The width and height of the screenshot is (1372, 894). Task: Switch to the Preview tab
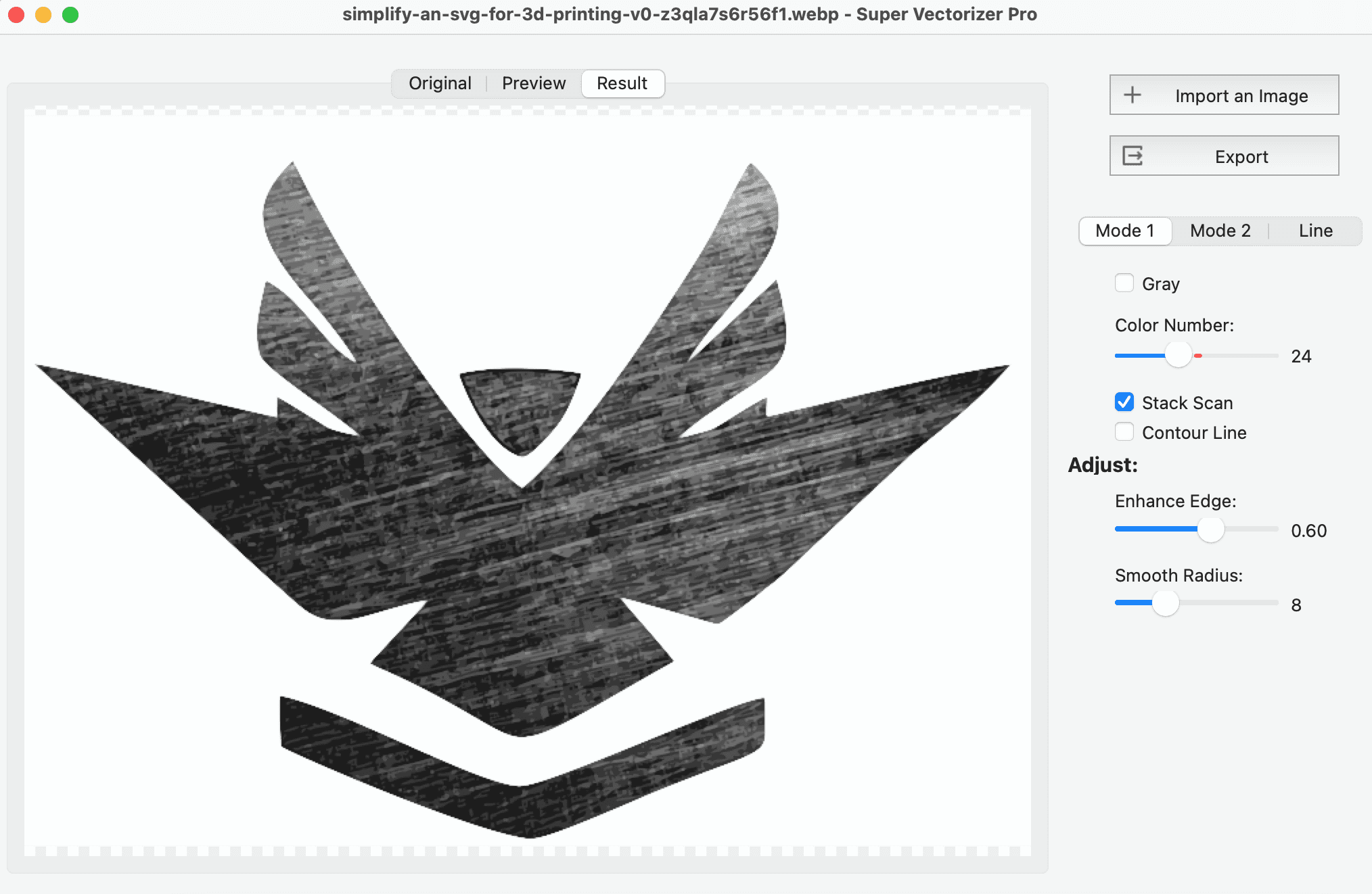pyautogui.click(x=534, y=83)
